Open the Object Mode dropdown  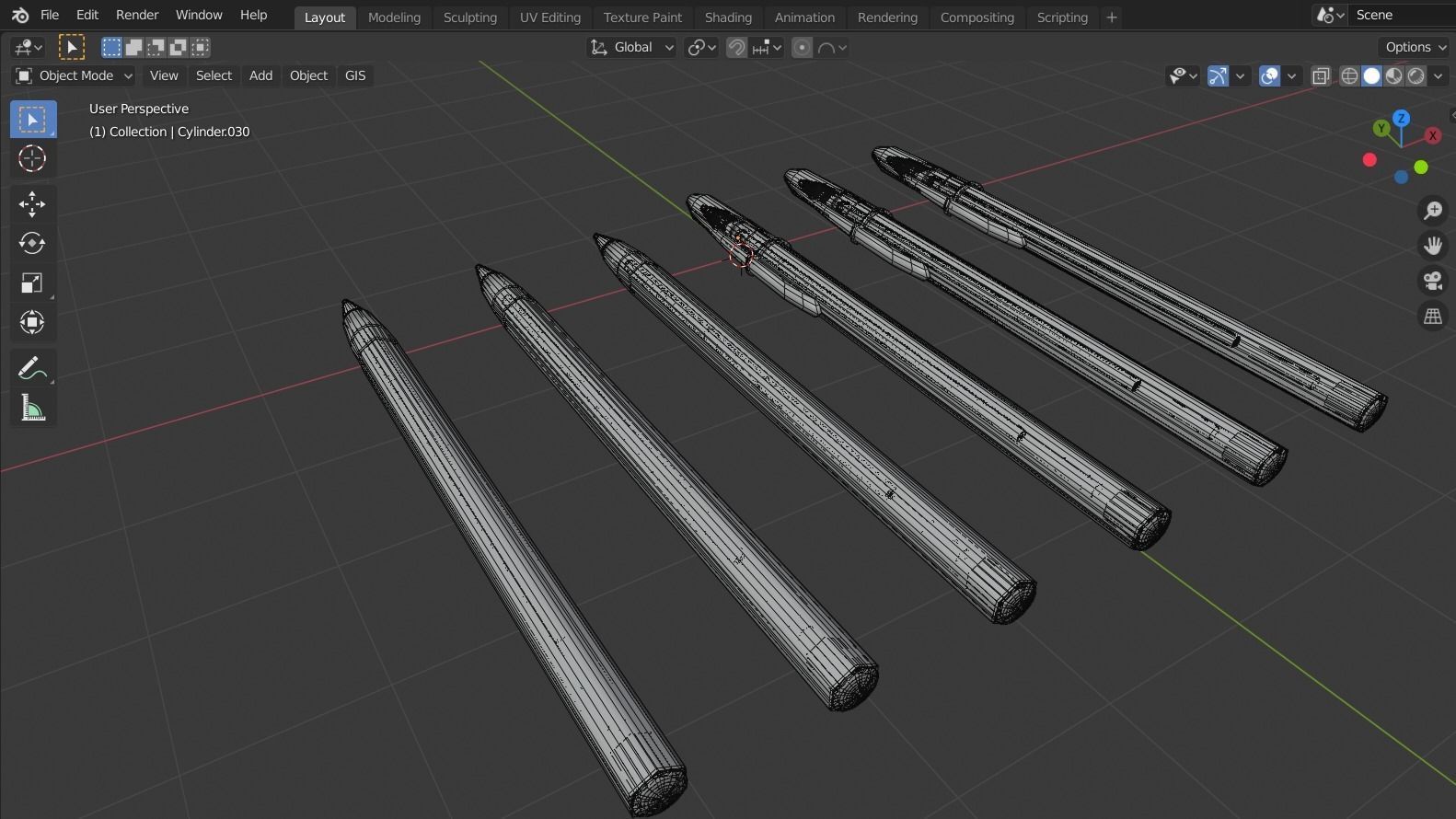74,75
